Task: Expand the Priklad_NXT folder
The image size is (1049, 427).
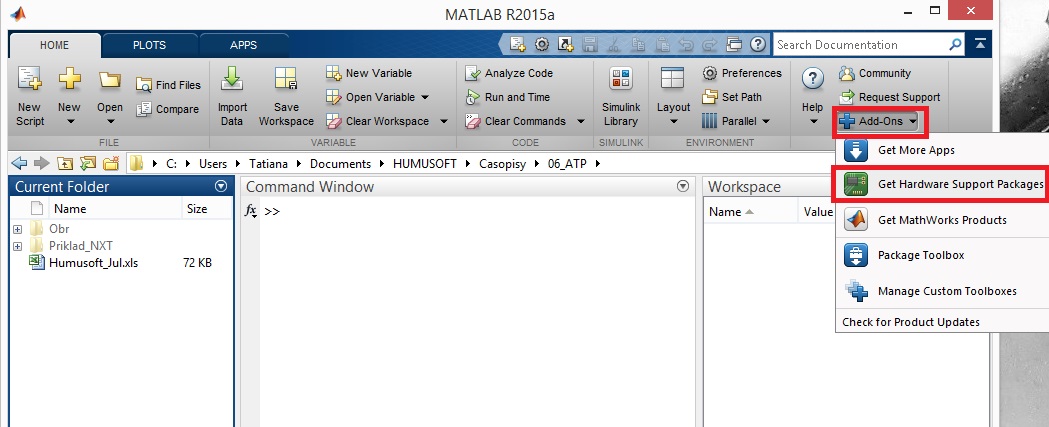Action: 17,246
